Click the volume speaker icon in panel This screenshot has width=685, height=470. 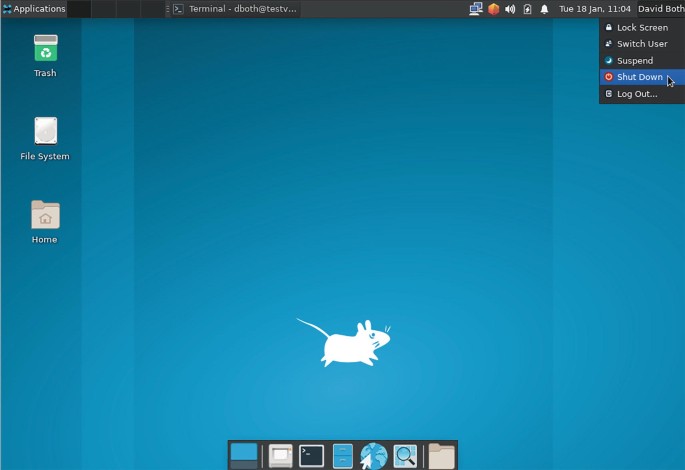click(x=510, y=9)
